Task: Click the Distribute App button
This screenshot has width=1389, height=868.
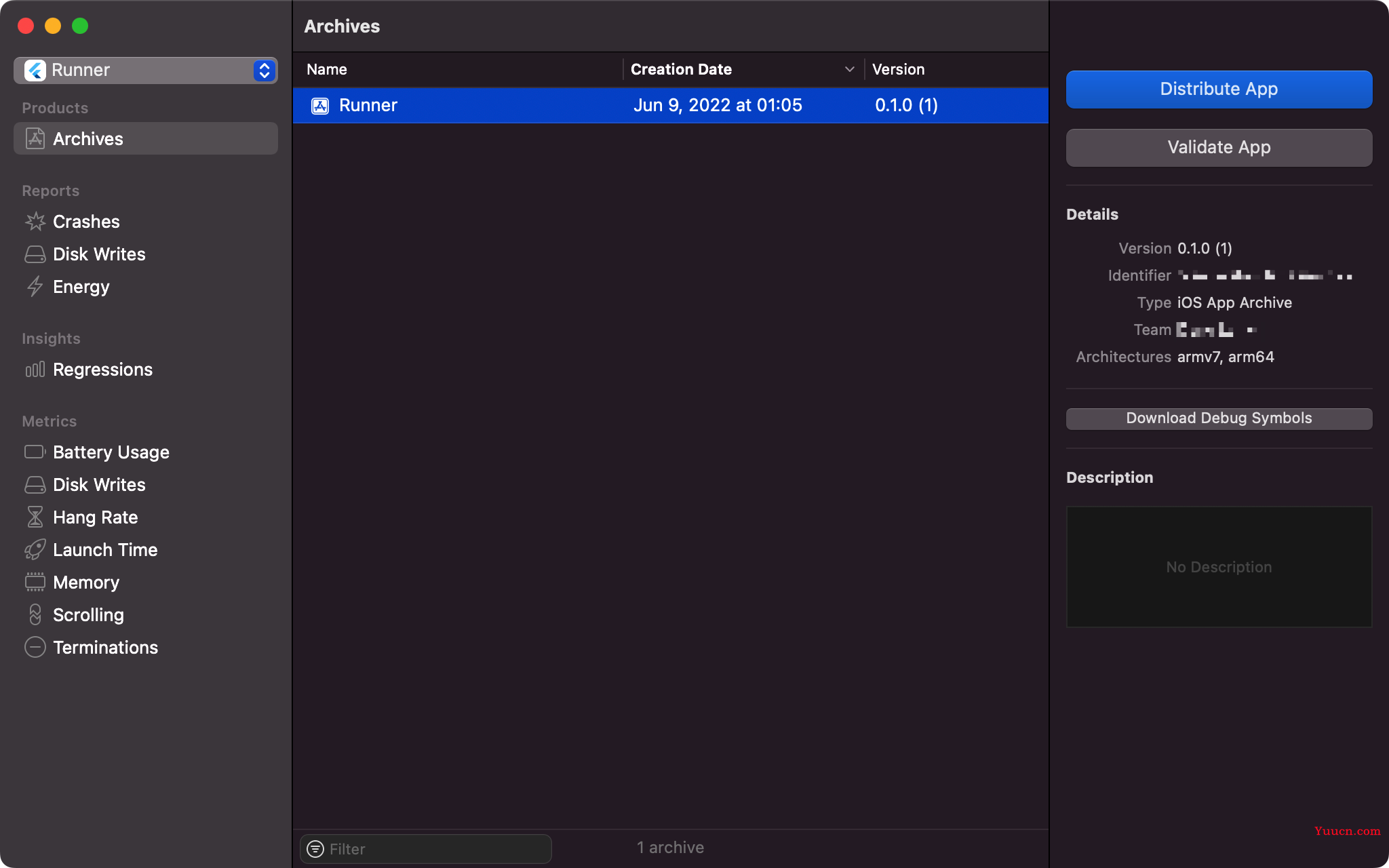Action: pyautogui.click(x=1219, y=89)
